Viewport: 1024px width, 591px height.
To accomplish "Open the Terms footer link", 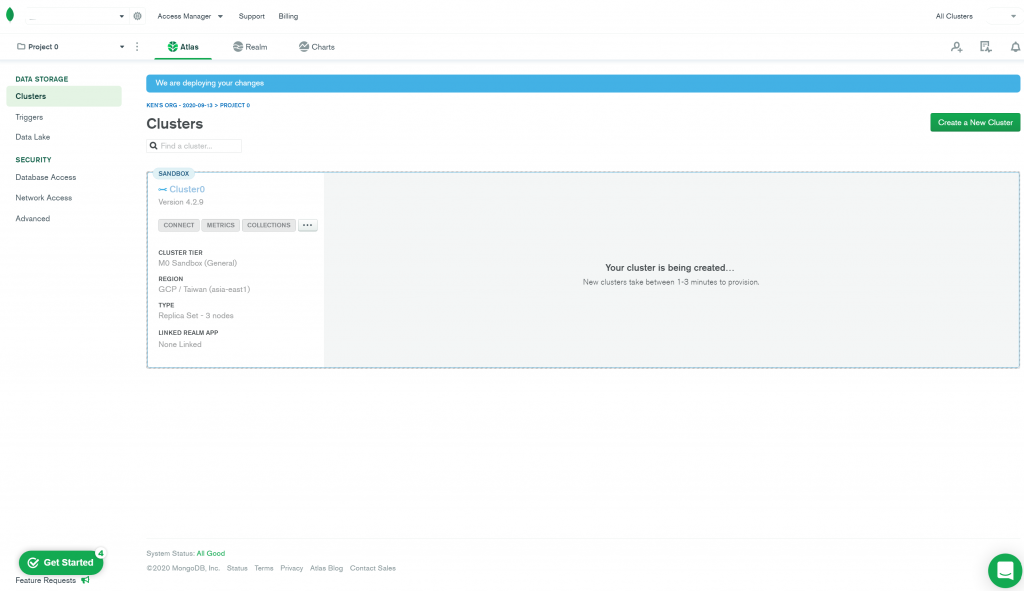I will tap(264, 568).
